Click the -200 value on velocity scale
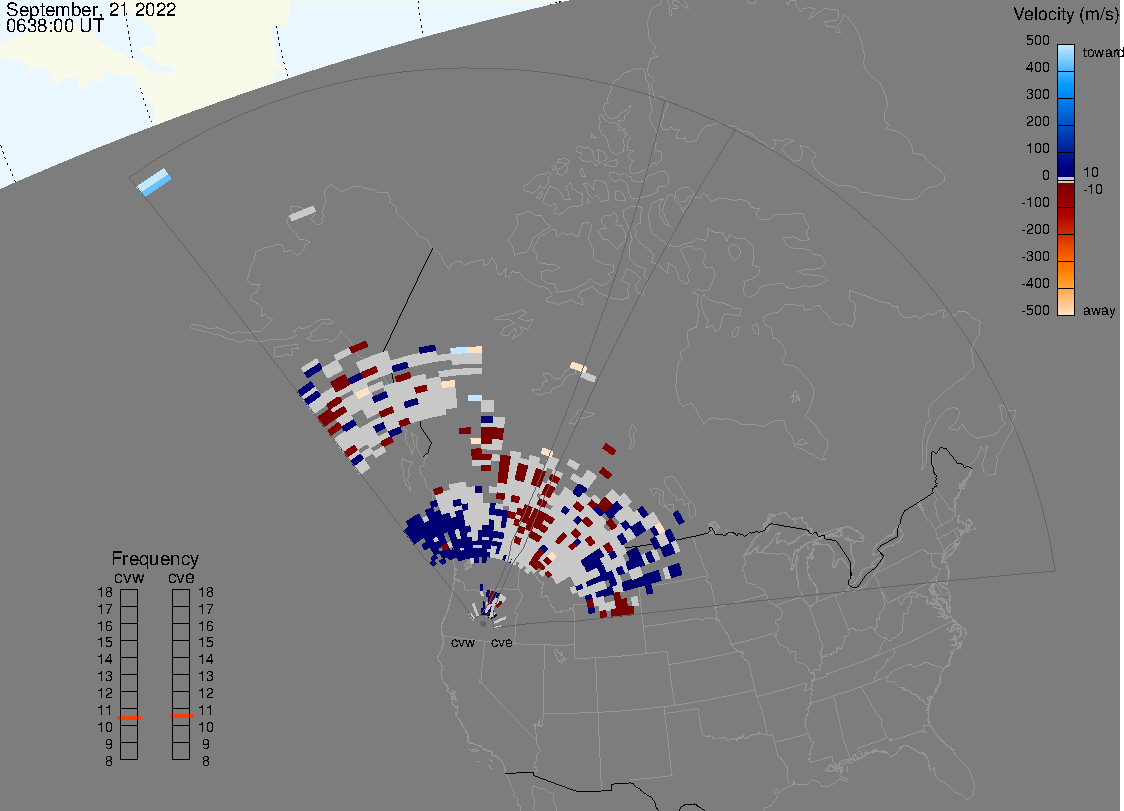The image size is (1124, 811). tap(1035, 229)
